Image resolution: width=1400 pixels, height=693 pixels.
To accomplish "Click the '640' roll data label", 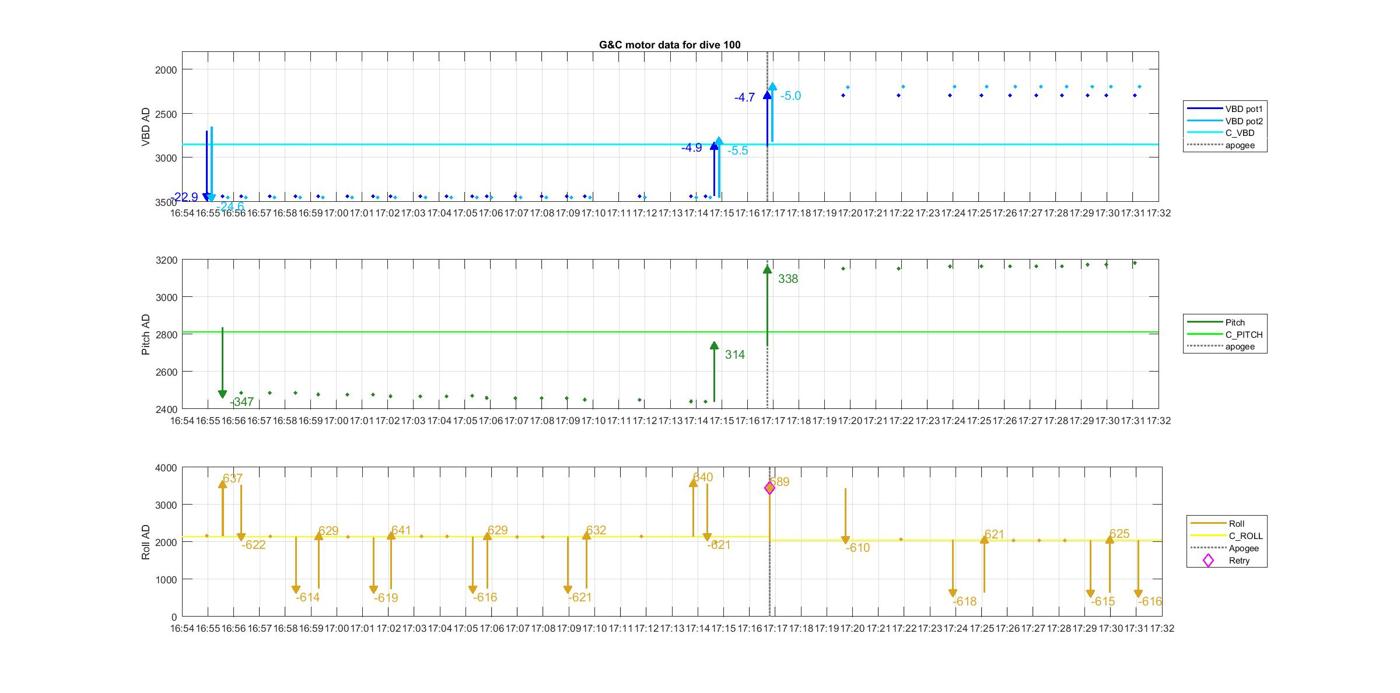I will 703,478.
